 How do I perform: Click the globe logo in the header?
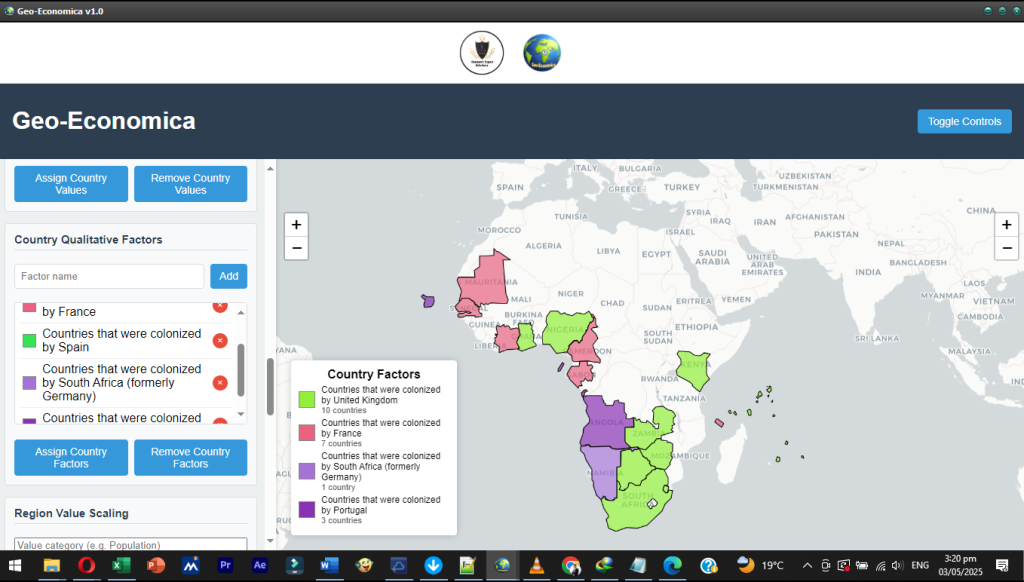pos(542,53)
